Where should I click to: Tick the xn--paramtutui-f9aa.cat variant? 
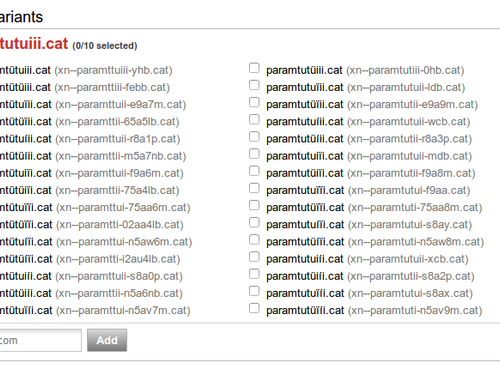click(x=254, y=188)
